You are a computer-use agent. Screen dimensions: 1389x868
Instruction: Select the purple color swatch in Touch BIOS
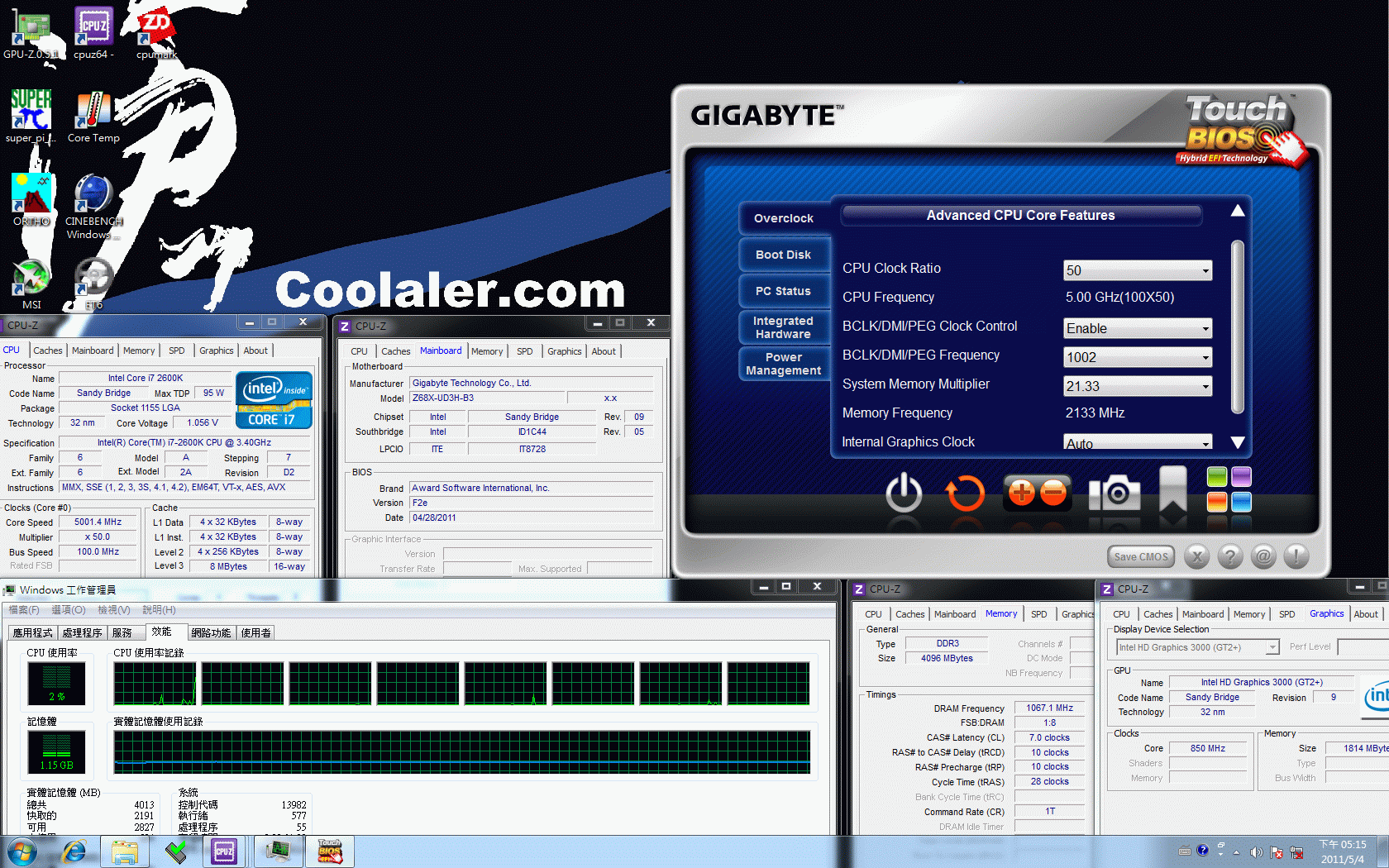pos(1241,477)
